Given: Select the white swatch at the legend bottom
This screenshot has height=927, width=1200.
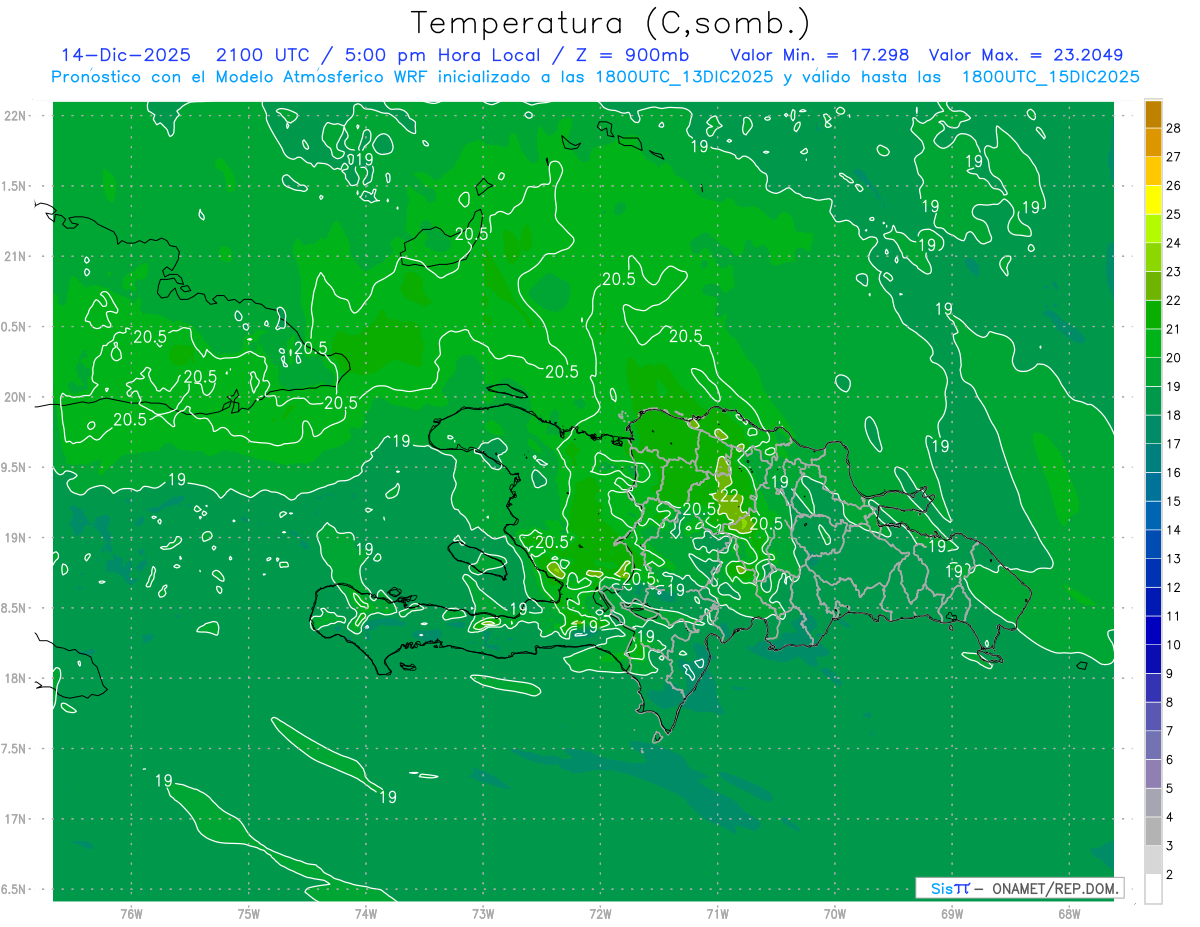Looking at the screenshot, I should click(x=1153, y=889).
